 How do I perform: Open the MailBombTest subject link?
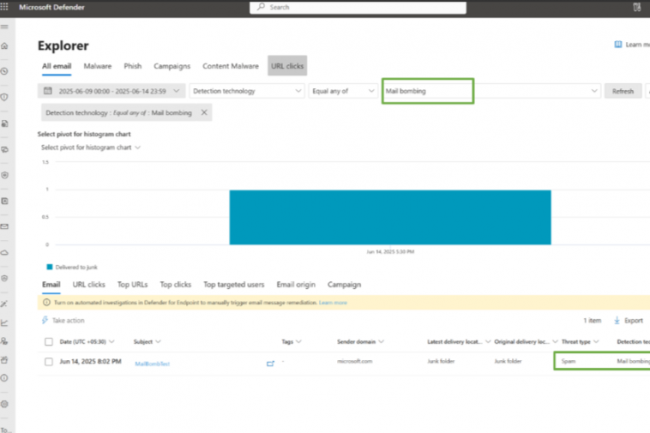tap(152, 364)
